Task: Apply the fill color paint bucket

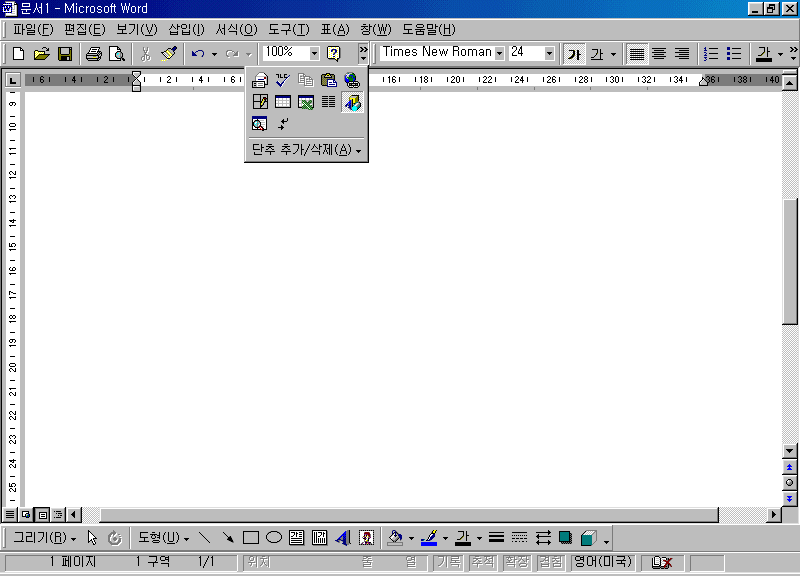Action: [x=395, y=538]
